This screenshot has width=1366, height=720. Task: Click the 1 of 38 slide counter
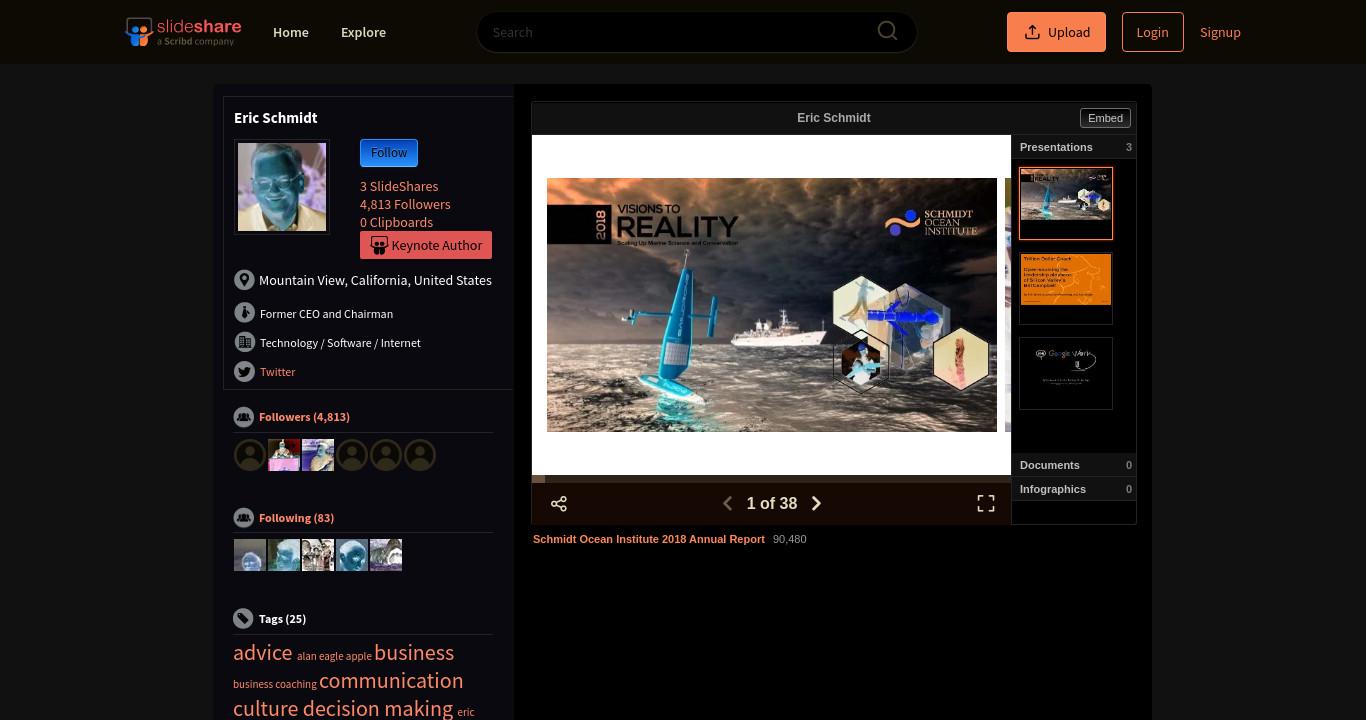pyautogui.click(x=772, y=503)
